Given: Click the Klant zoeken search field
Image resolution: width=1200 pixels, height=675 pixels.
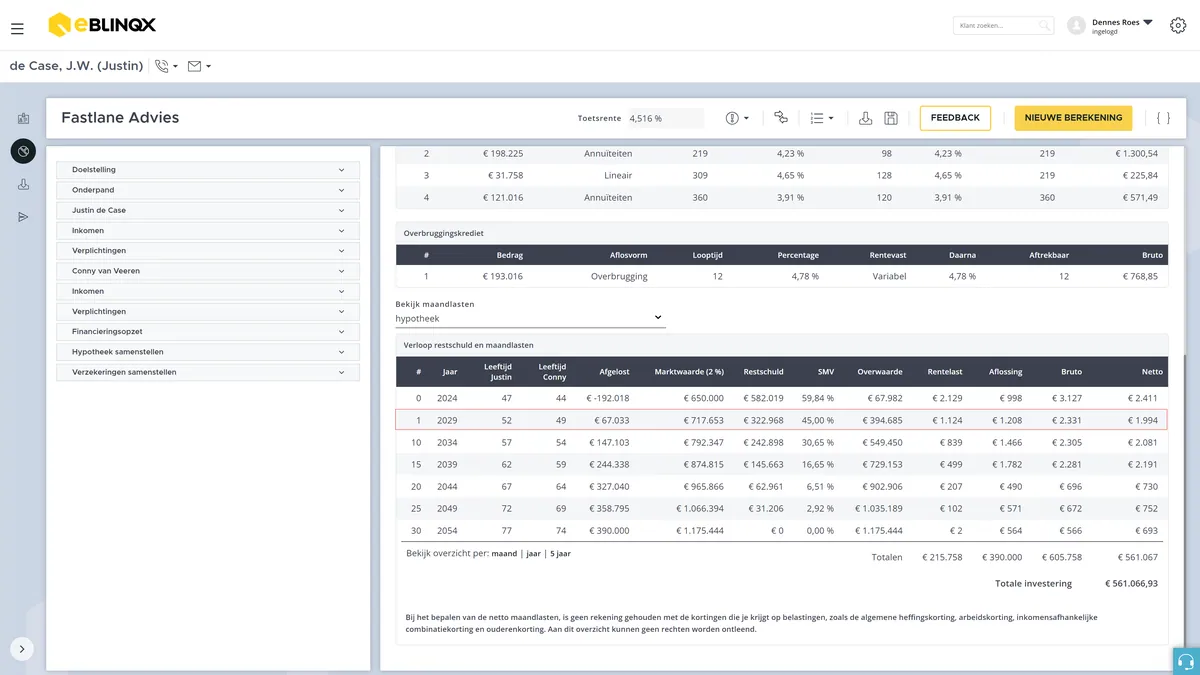Looking at the screenshot, I should coord(1003,26).
